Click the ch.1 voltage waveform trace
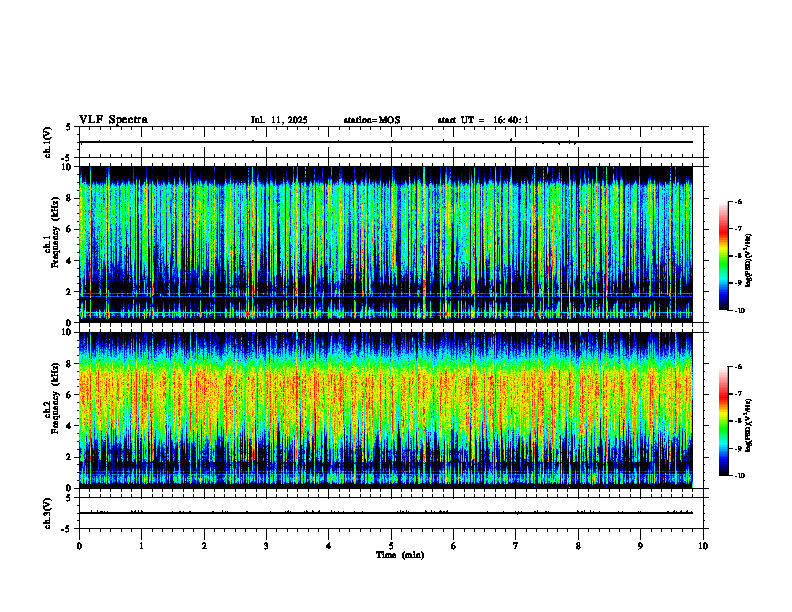This screenshot has height=612, width=792. [x=386, y=142]
